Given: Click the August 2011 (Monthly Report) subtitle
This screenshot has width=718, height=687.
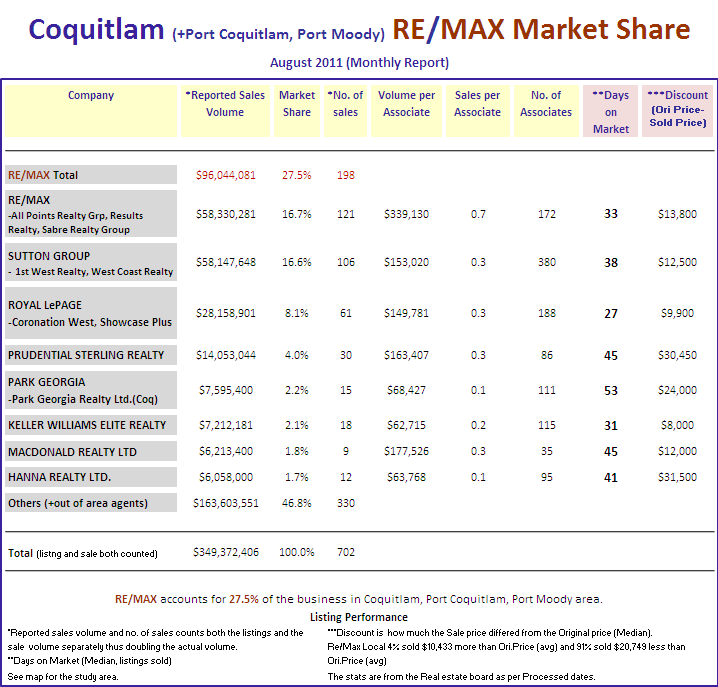Looking at the screenshot, I should pyautogui.click(x=359, y=62).
